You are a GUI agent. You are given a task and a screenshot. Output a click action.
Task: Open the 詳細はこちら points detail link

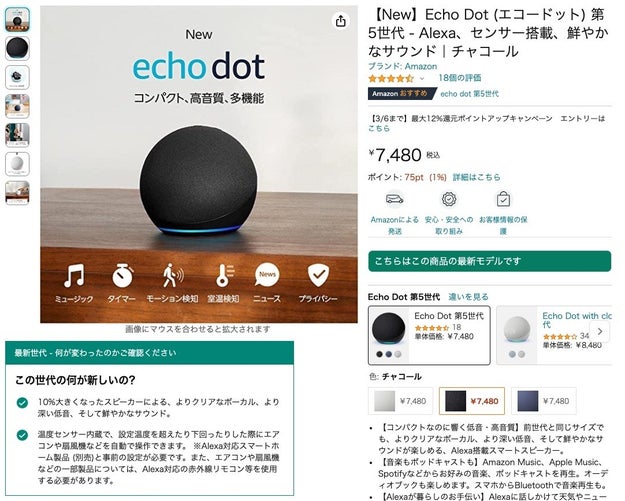[476, 177]
